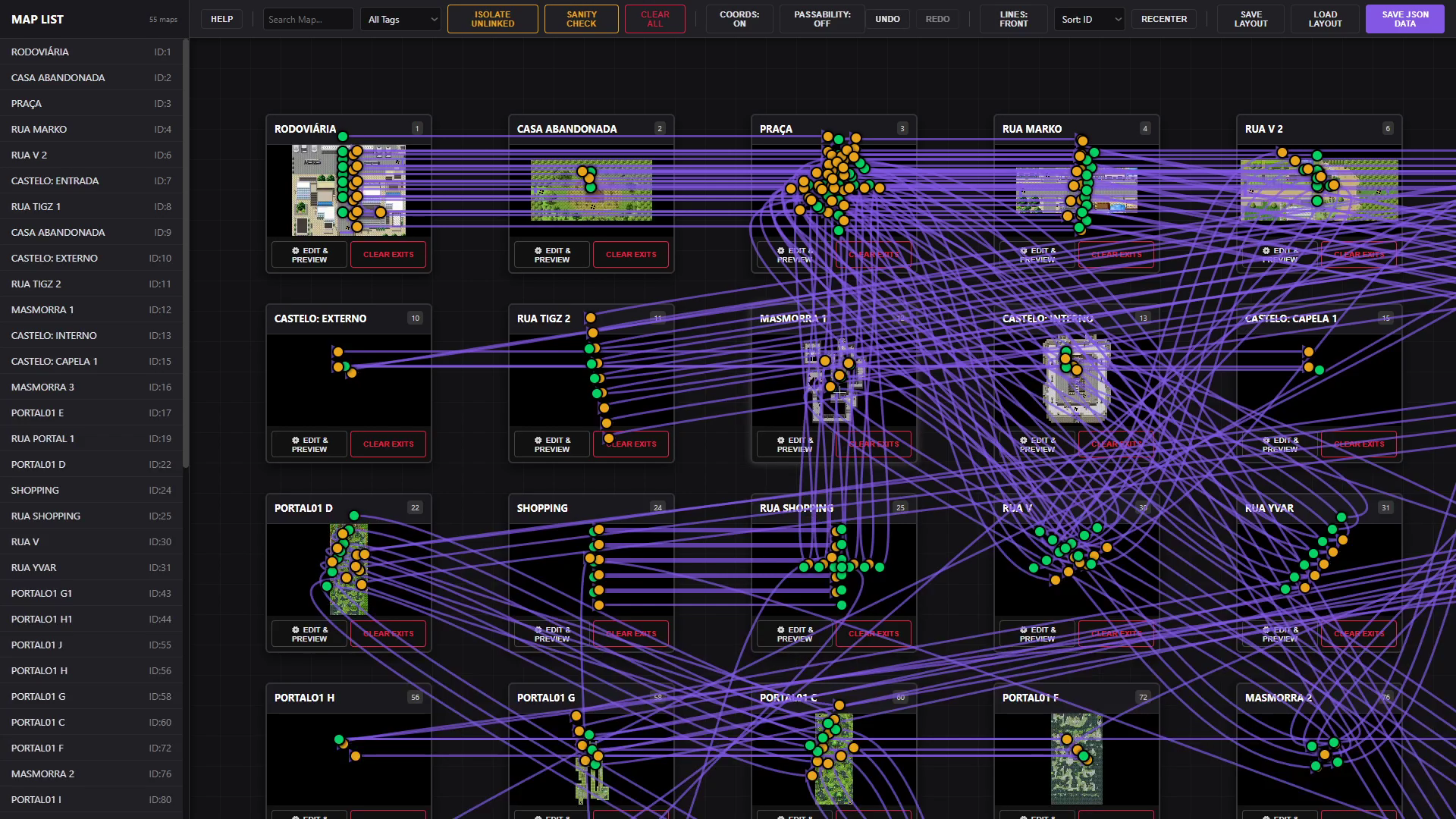Select PRAÇA ID:3 in map list
This screenshot has width=1456, height=819.
pyautogui.click(x=91, y=103)
